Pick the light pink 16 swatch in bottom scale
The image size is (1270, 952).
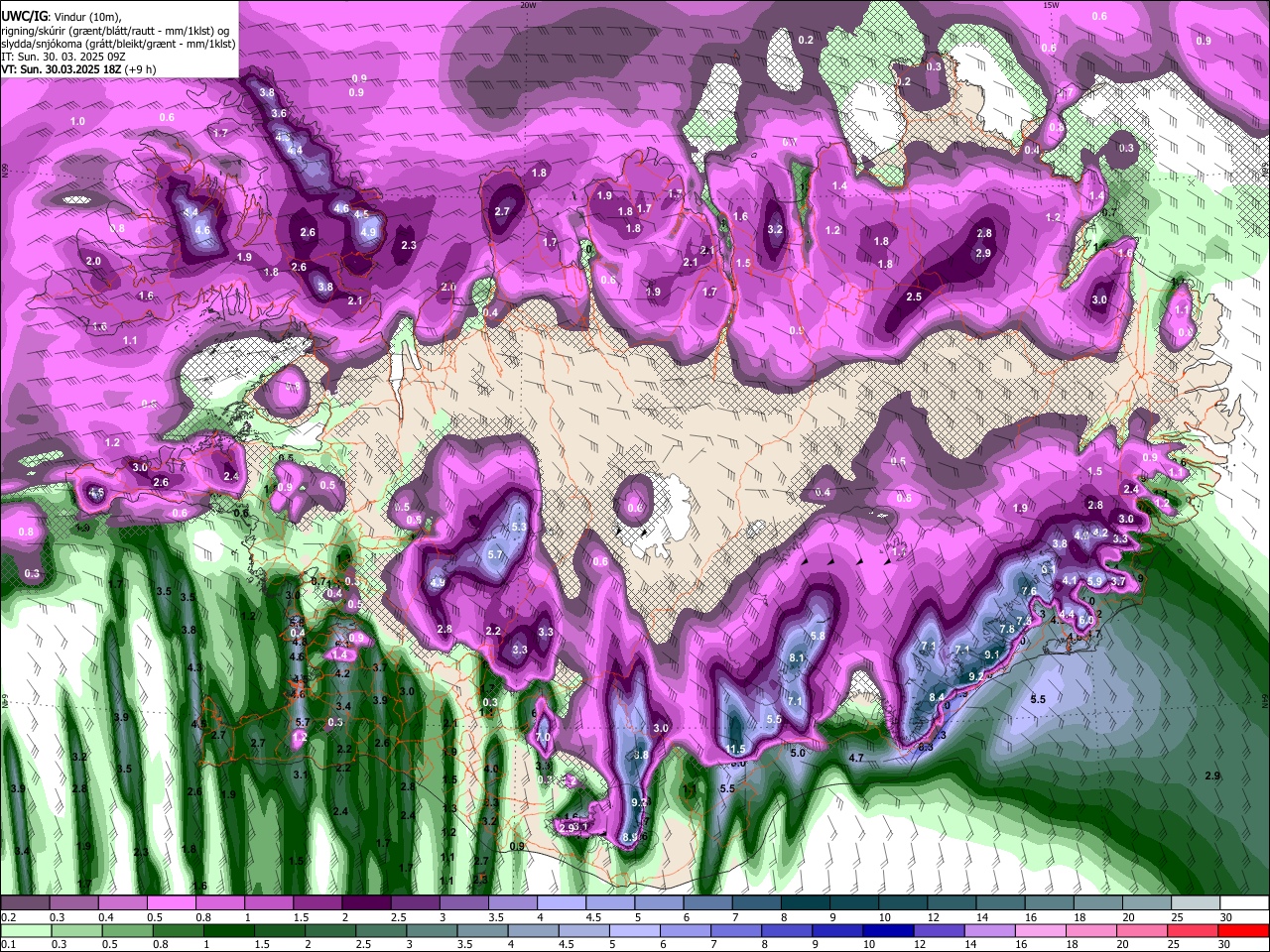pos(1041,930)
